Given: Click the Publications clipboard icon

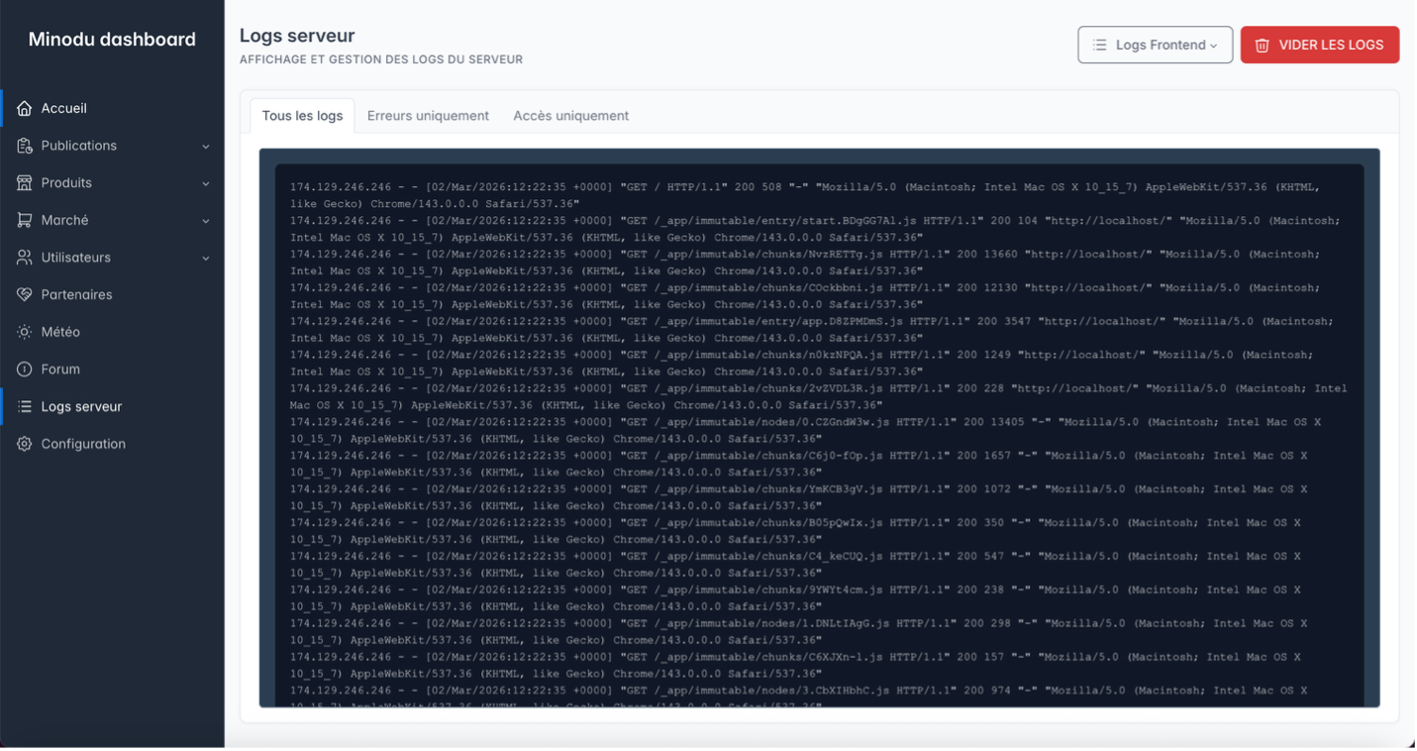Looking at the screenshot, I should pos(24,146).
